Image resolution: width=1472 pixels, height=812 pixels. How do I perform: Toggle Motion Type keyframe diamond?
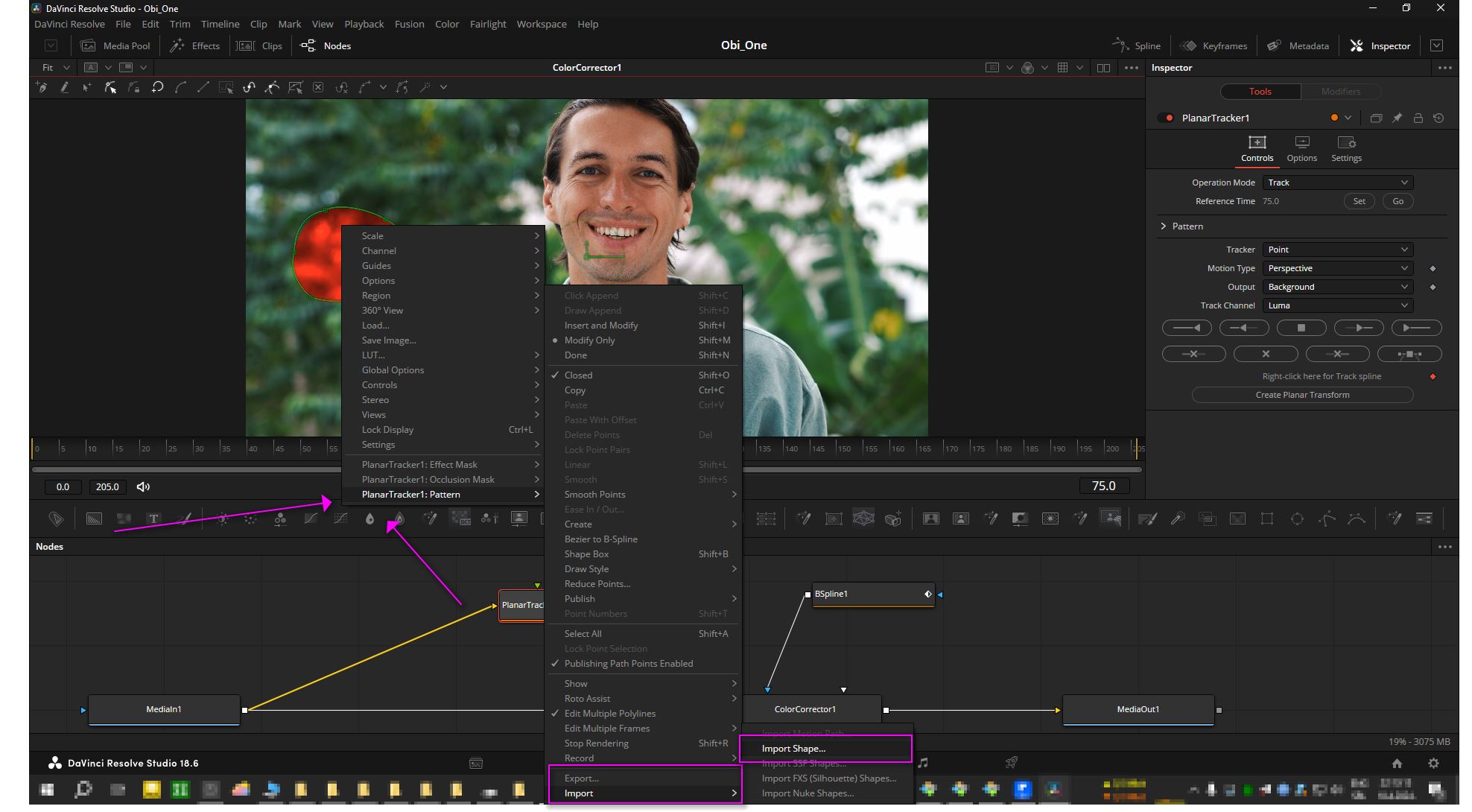[1433, 268]
